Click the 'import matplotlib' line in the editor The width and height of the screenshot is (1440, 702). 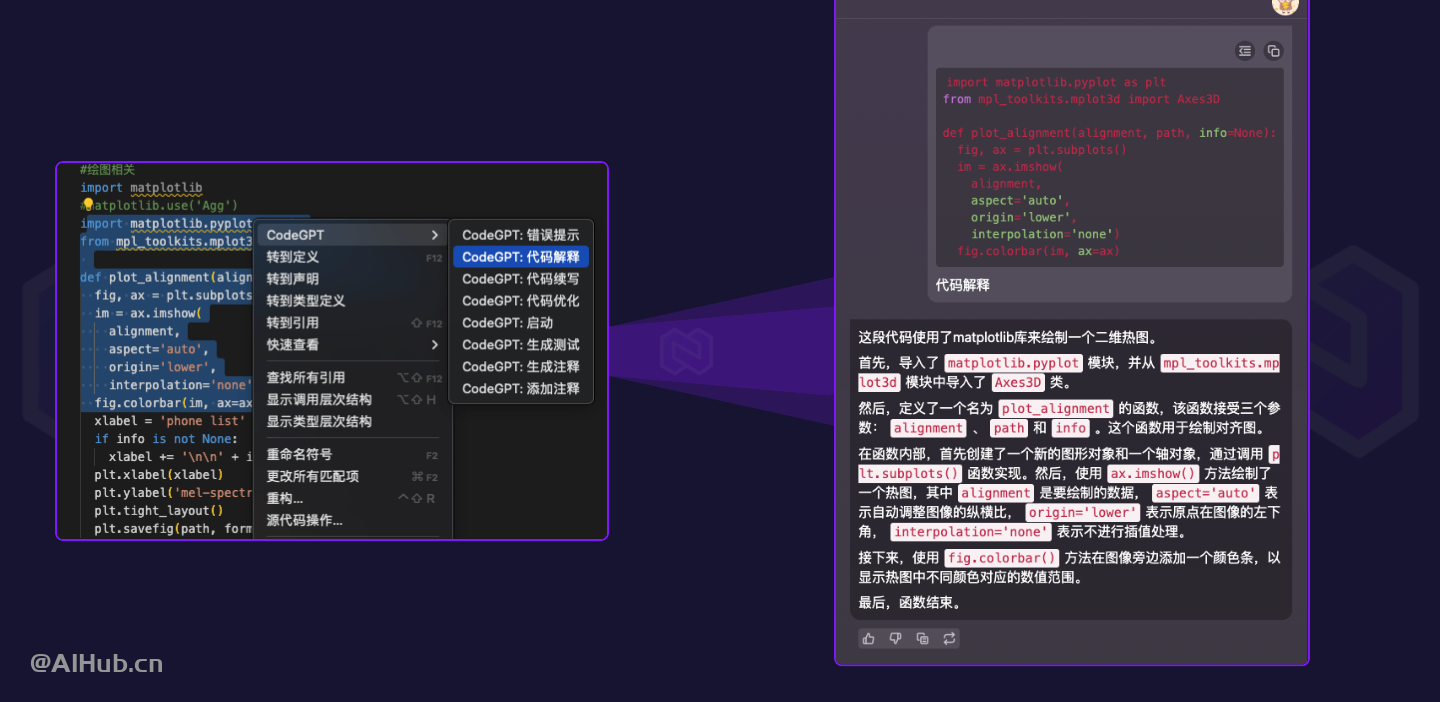pyautogui.click(x=141, y=188)
